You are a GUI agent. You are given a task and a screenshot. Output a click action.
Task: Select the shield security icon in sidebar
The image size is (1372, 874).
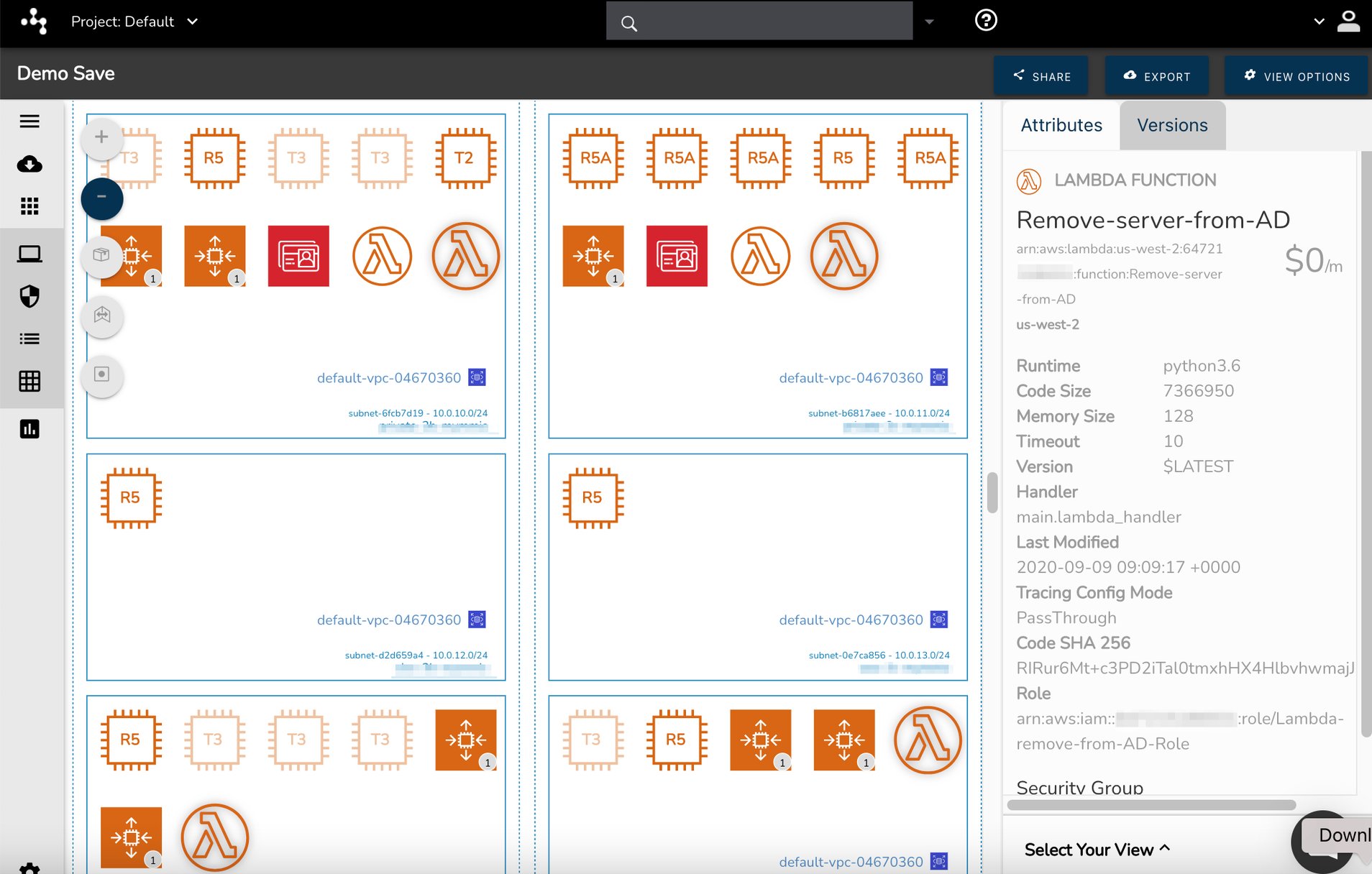(x=29, y=297)
